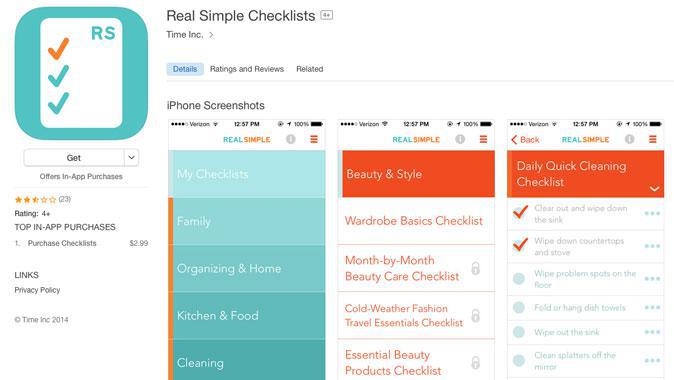Screen dimensions: 674x380
Task: Open hamburger menu in second screenshot
Action: (484, 139)
